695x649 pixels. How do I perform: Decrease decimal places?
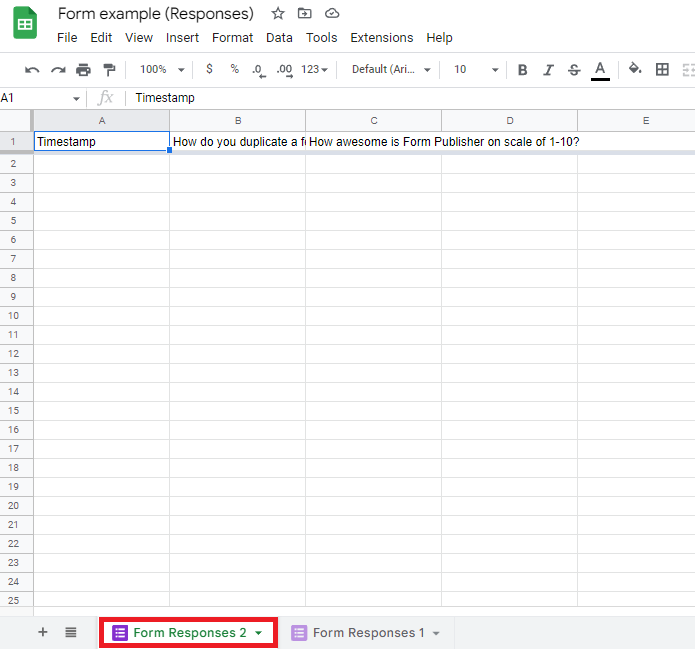pos(259,70)
